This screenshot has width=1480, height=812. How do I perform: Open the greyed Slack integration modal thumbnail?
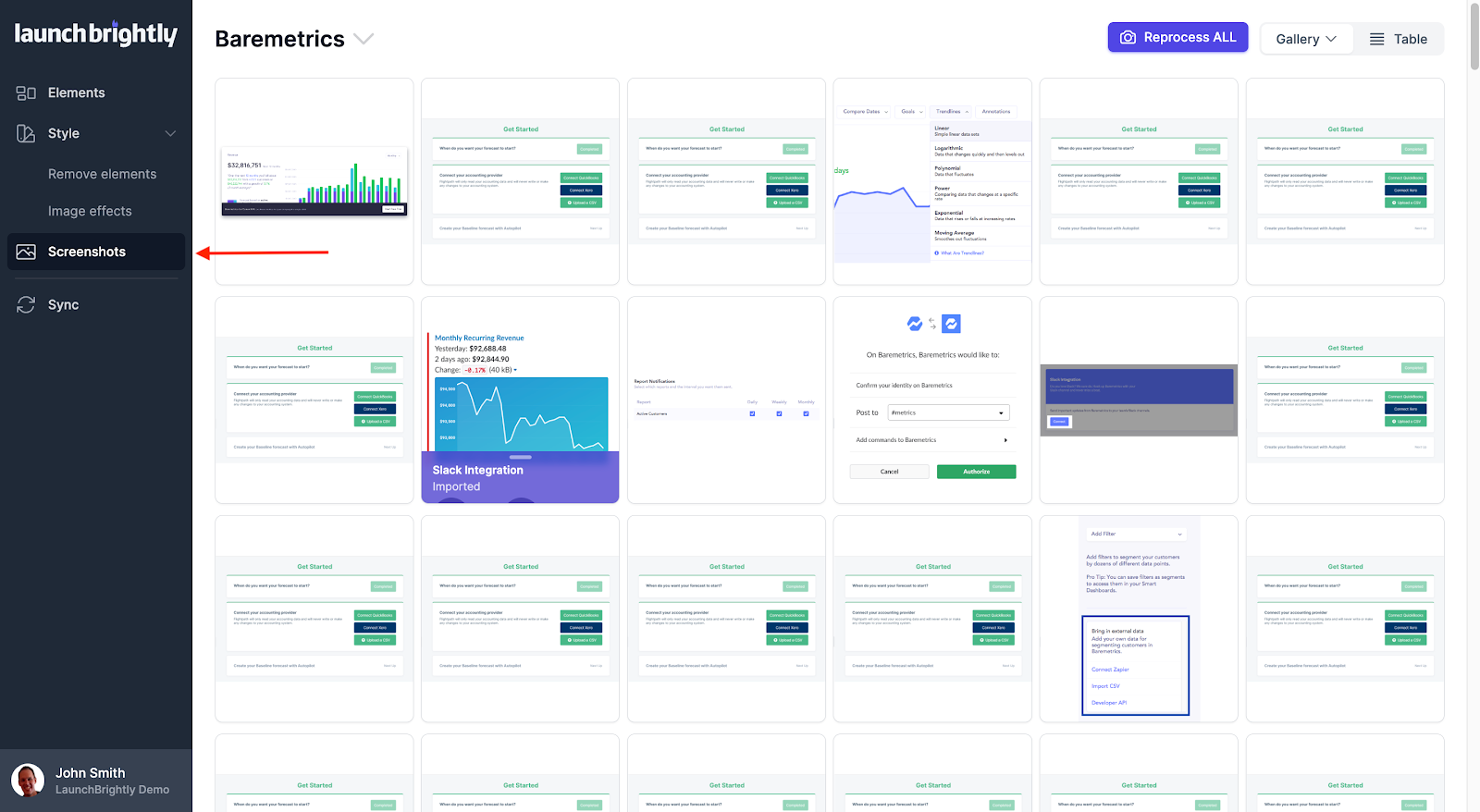click(1139, 400)
